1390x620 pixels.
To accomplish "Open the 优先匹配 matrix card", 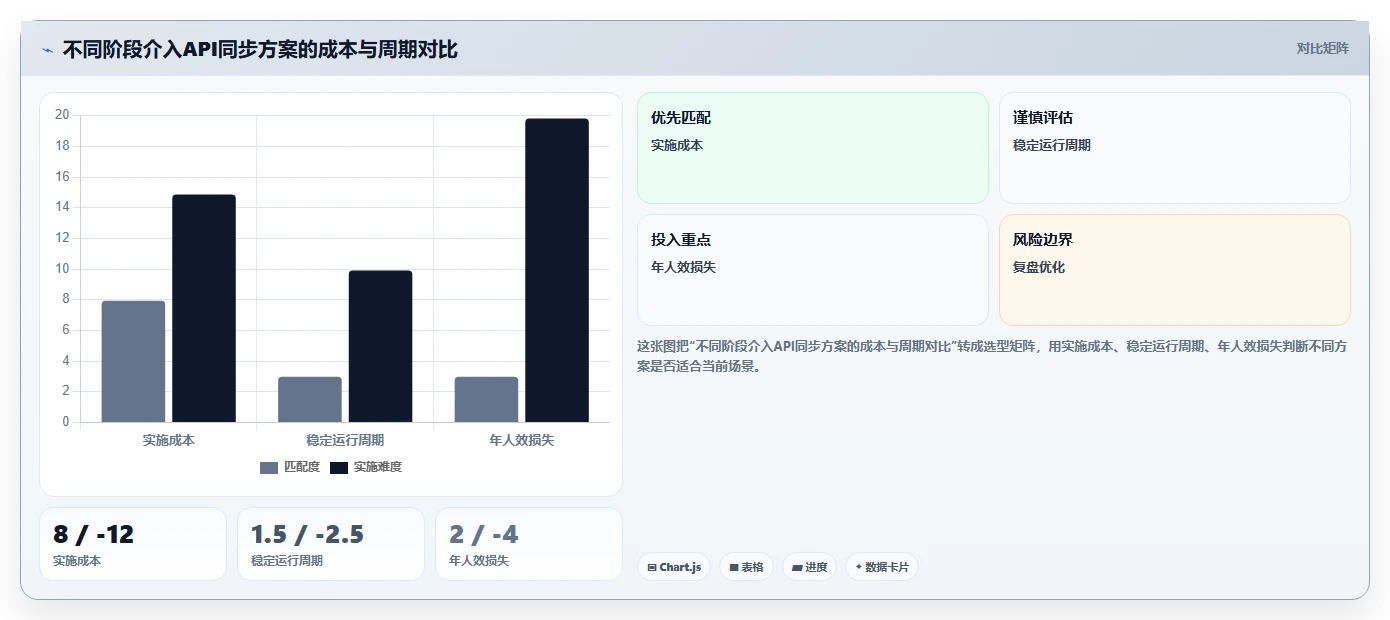I will point(813,148).
